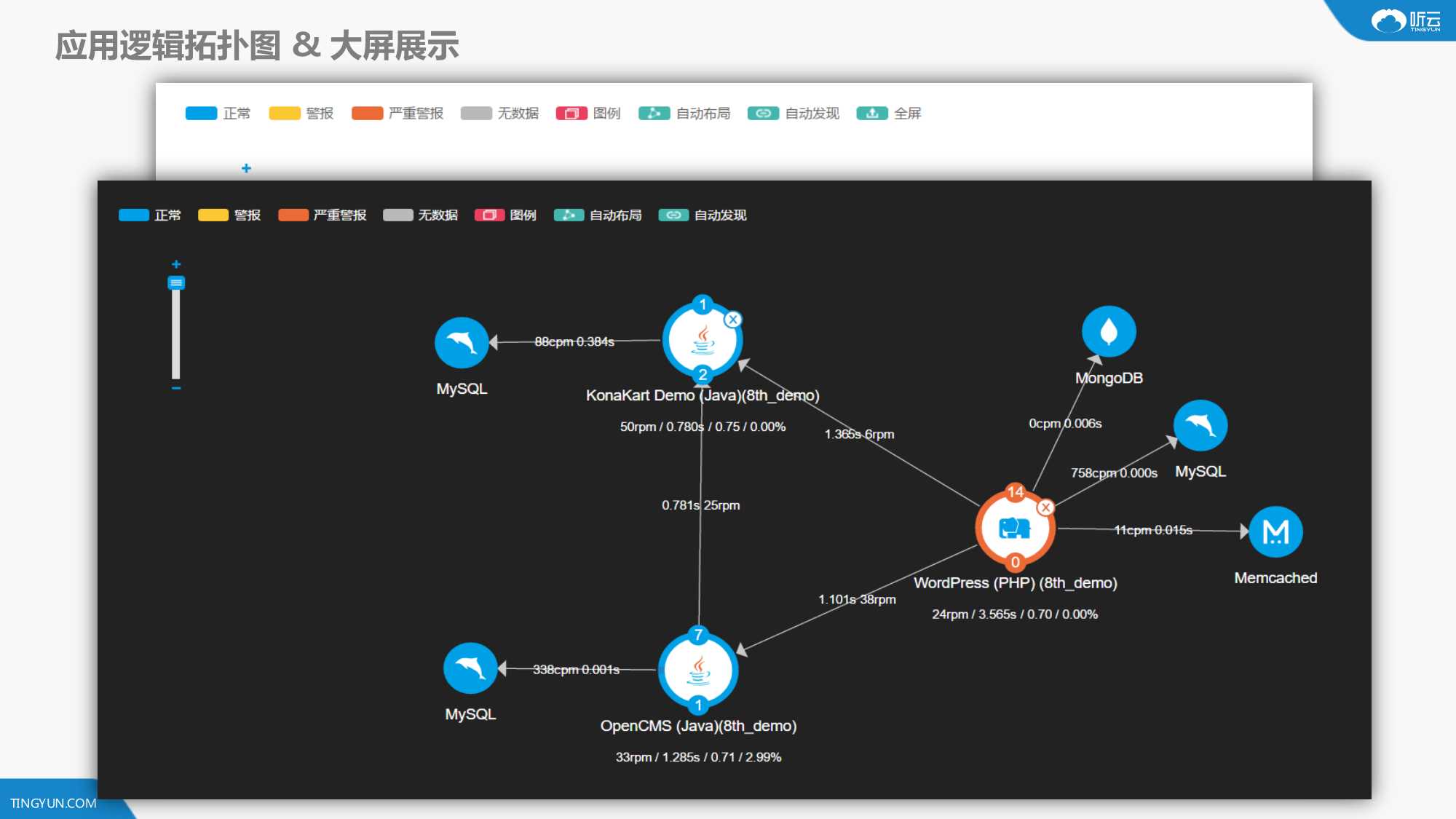
Task: Click the '338cpm 0.001s' edge label
Action: click(576, 670)
